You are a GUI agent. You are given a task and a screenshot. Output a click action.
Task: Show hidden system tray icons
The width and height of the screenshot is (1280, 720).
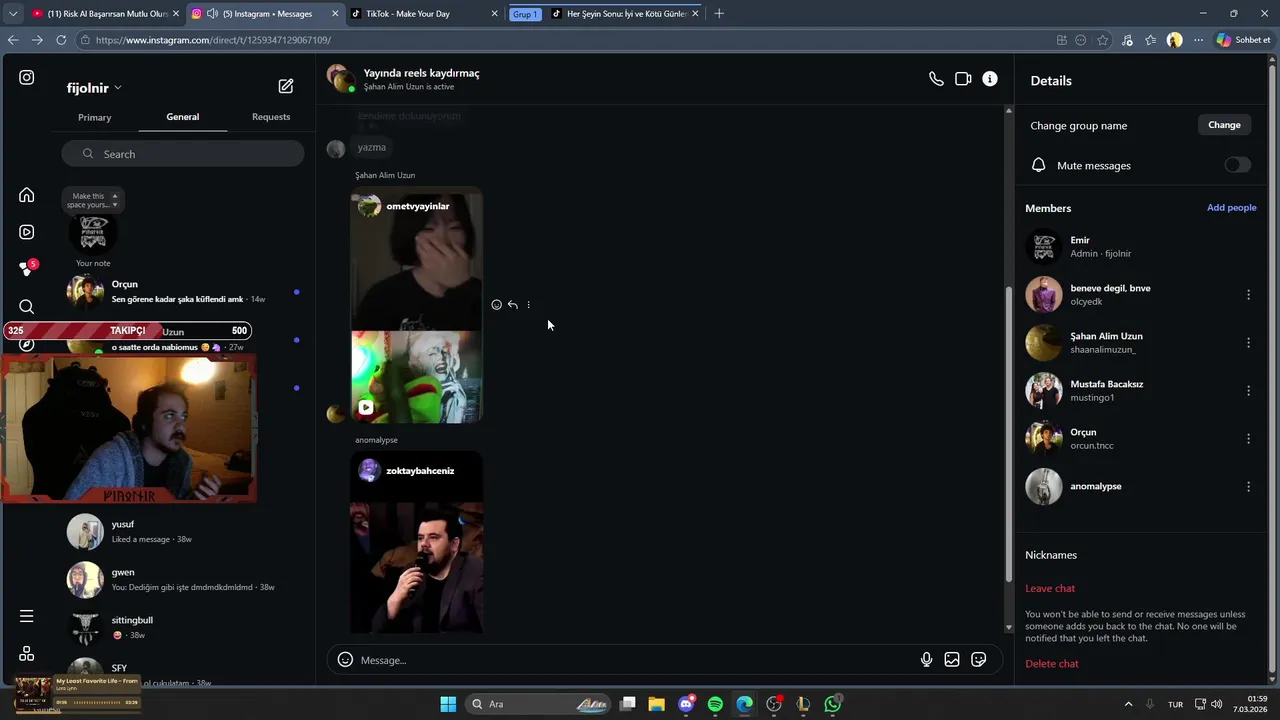pos(1128,704)
